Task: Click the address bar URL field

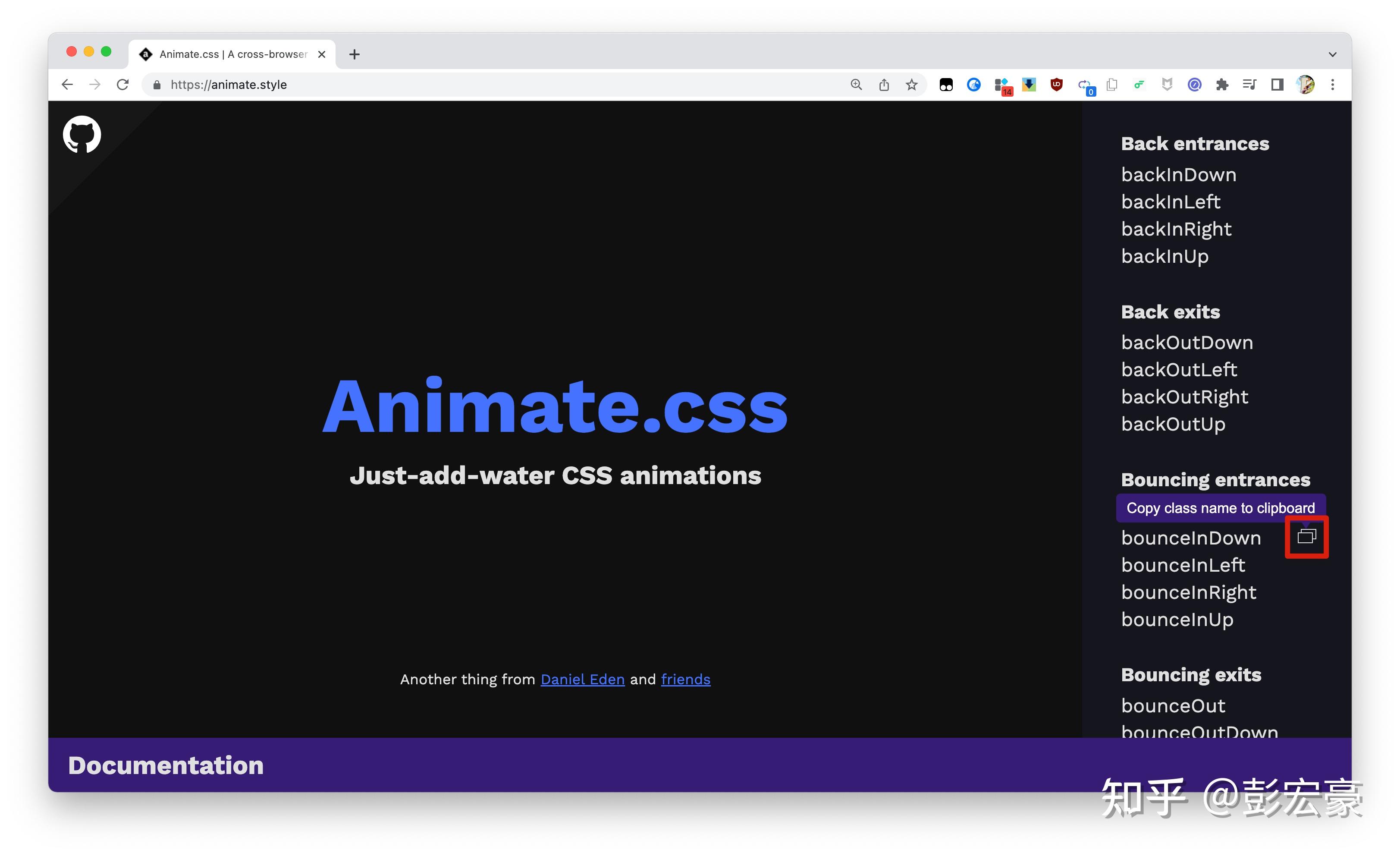Action: click(x=455, y=85)
